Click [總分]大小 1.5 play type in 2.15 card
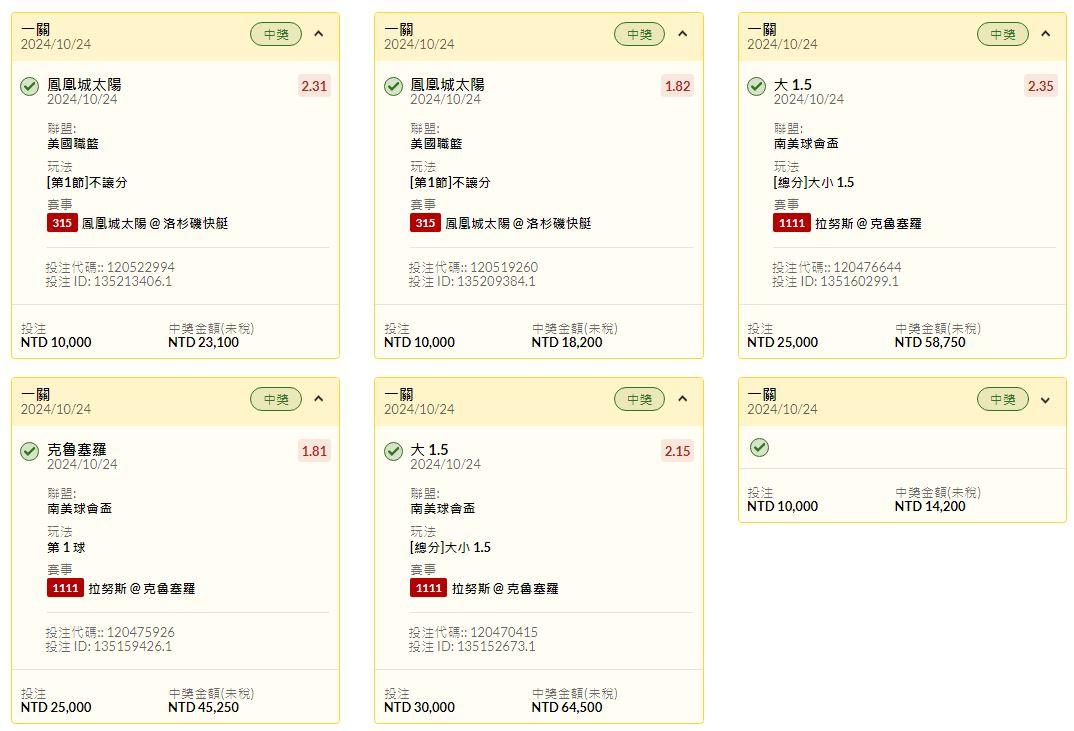The image size is (1074, 731). [451, 547]
